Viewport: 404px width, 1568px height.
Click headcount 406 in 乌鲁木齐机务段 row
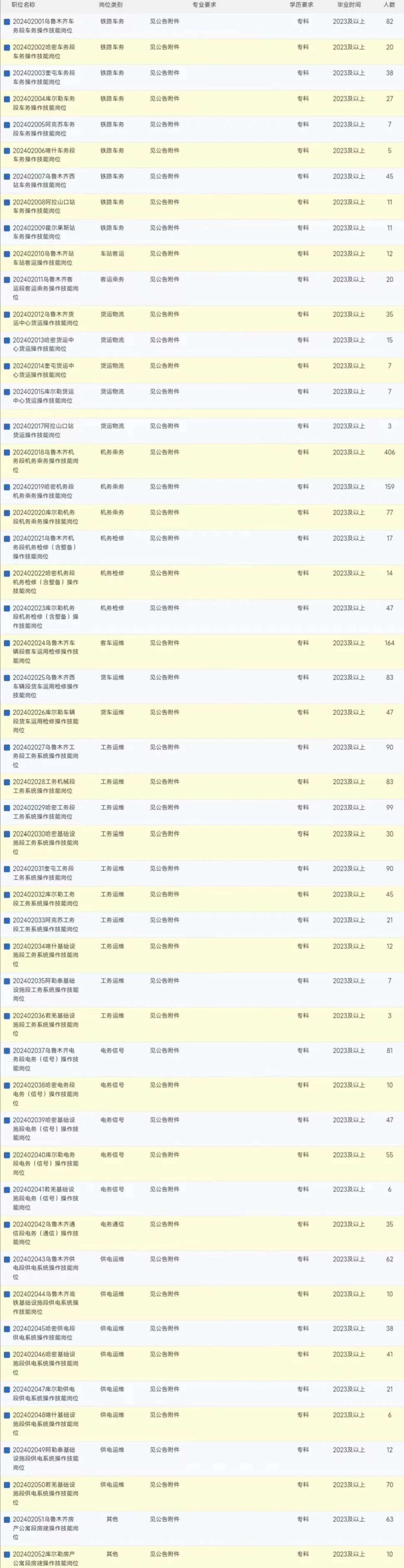tap(389, 452)
